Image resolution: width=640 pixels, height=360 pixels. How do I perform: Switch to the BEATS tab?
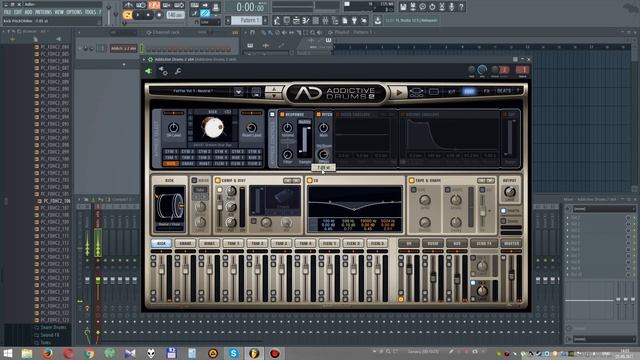click(x=504, y=91)
